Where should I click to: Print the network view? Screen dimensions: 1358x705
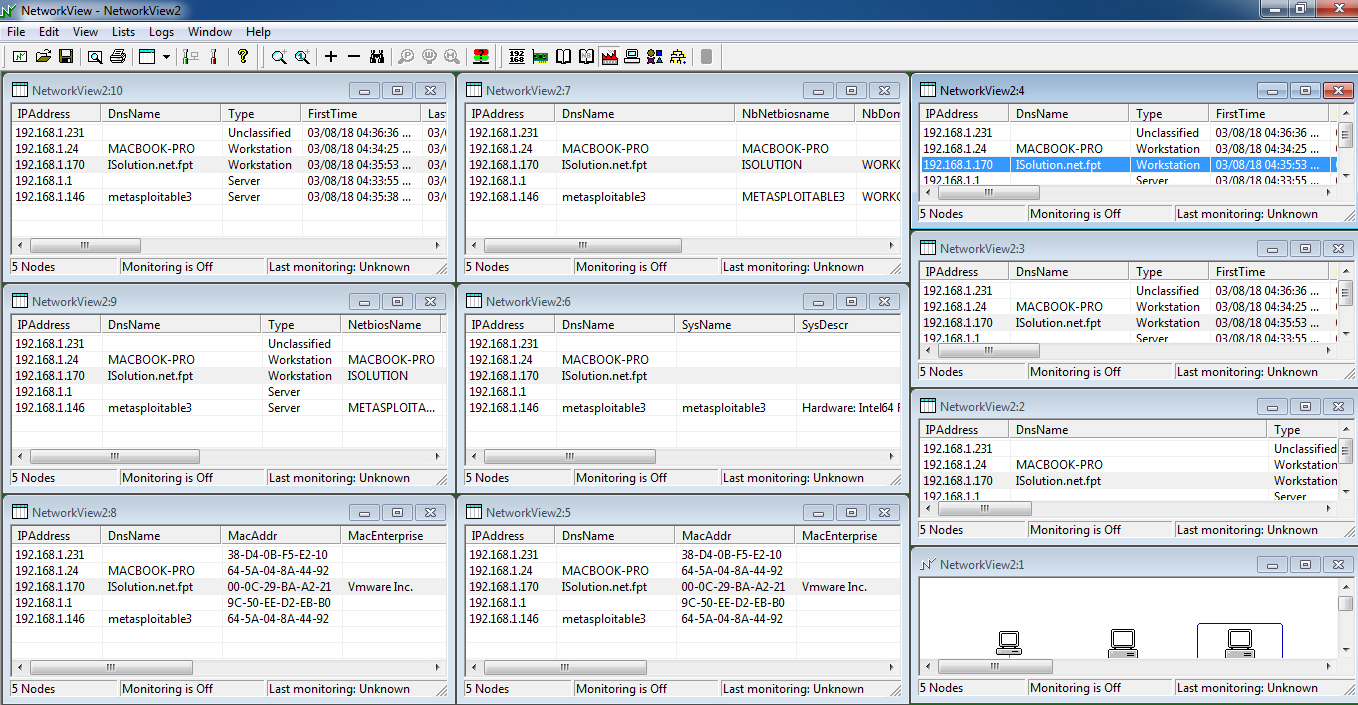(x=118, y=57)
